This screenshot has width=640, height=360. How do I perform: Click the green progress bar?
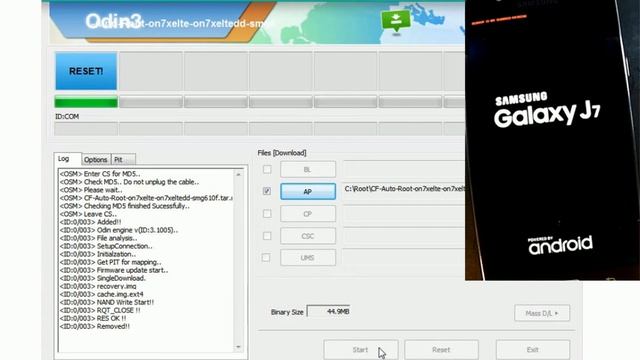pos(86,102)
